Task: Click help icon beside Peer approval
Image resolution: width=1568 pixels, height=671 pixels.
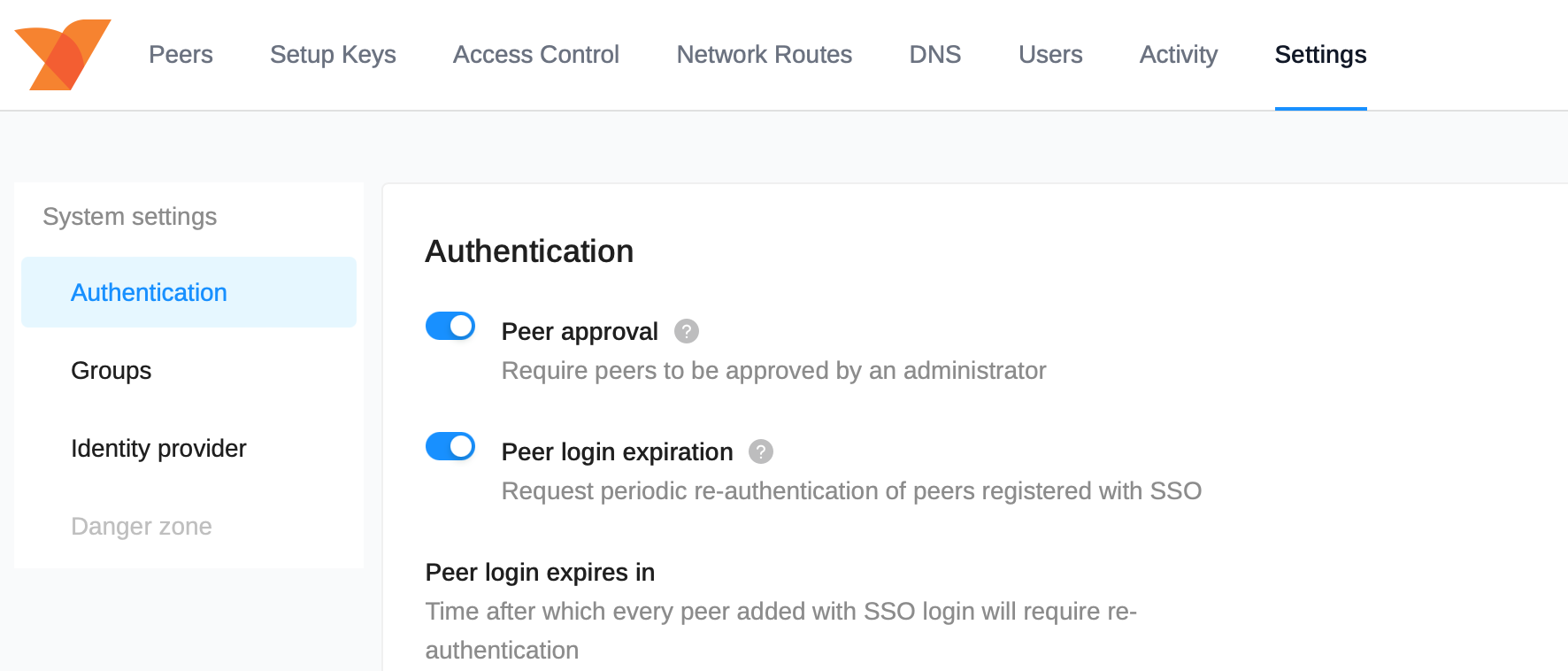Action: point(686,331)
